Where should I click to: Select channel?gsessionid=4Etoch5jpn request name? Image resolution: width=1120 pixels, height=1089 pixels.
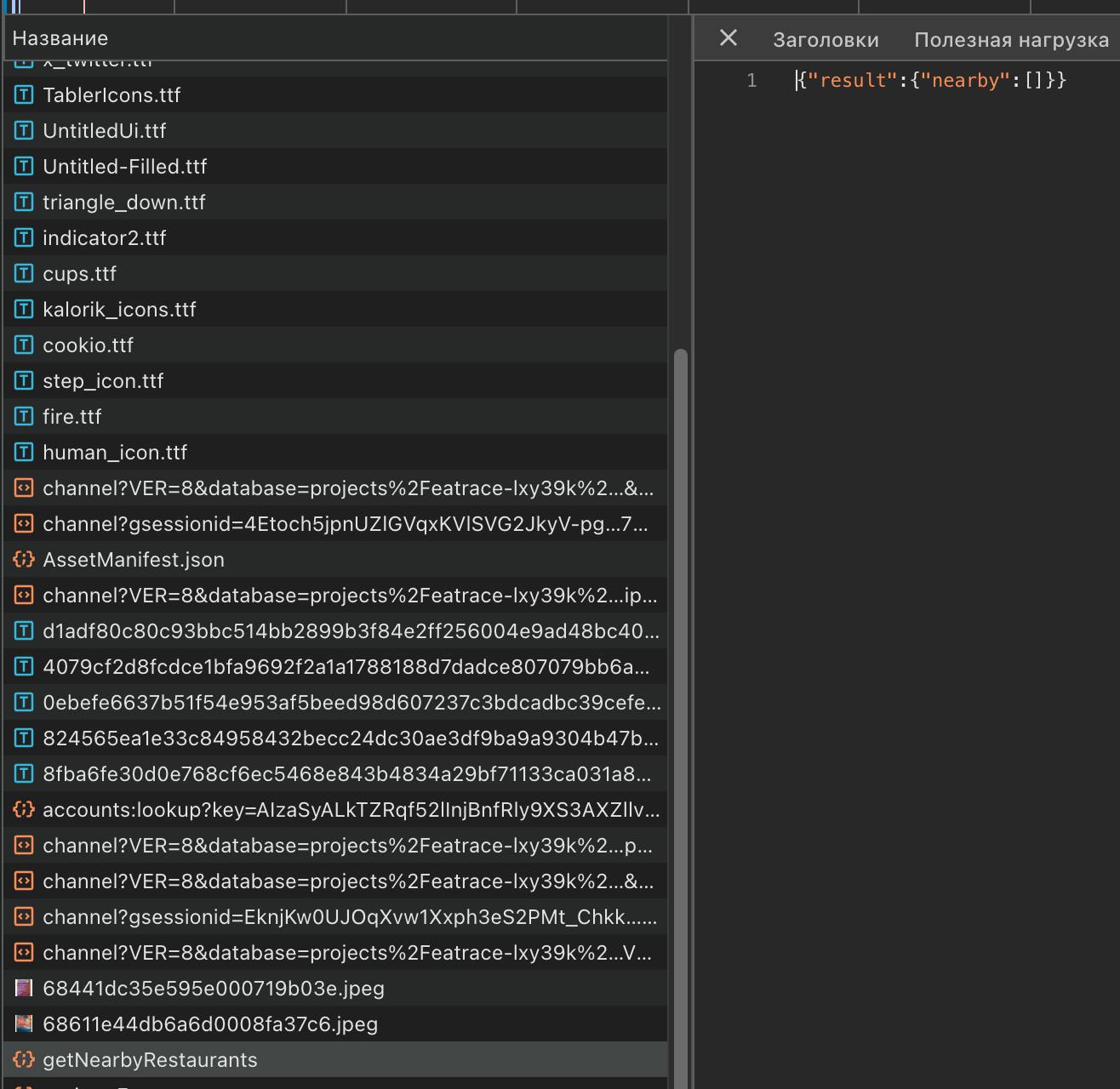pyautogui.click(x=346, y=524)
